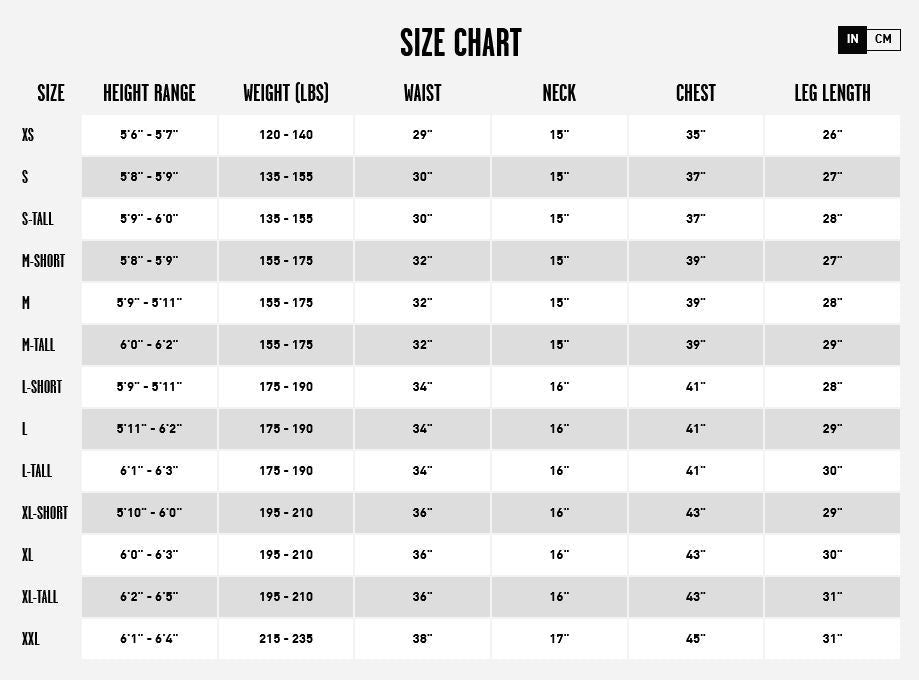Select the M-TALL size row label
919x680 pixels.
click(38, 345)
